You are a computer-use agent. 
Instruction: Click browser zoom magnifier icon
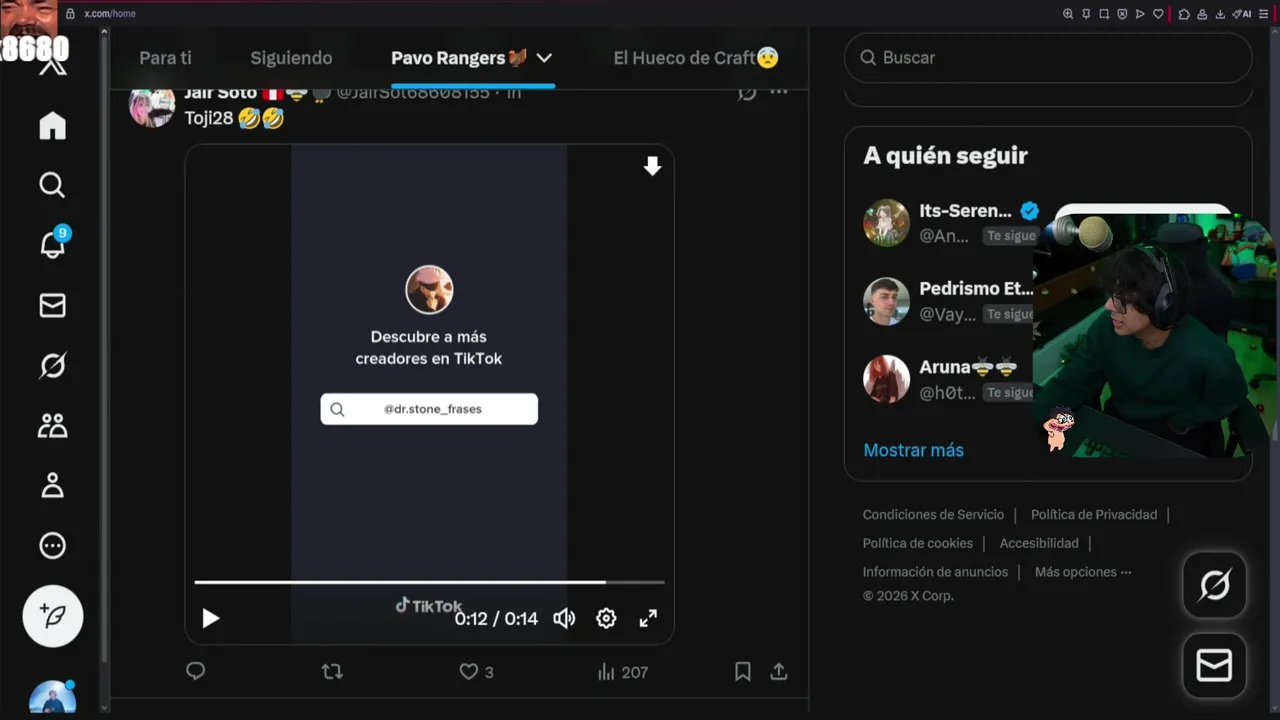pos(1068,14)
